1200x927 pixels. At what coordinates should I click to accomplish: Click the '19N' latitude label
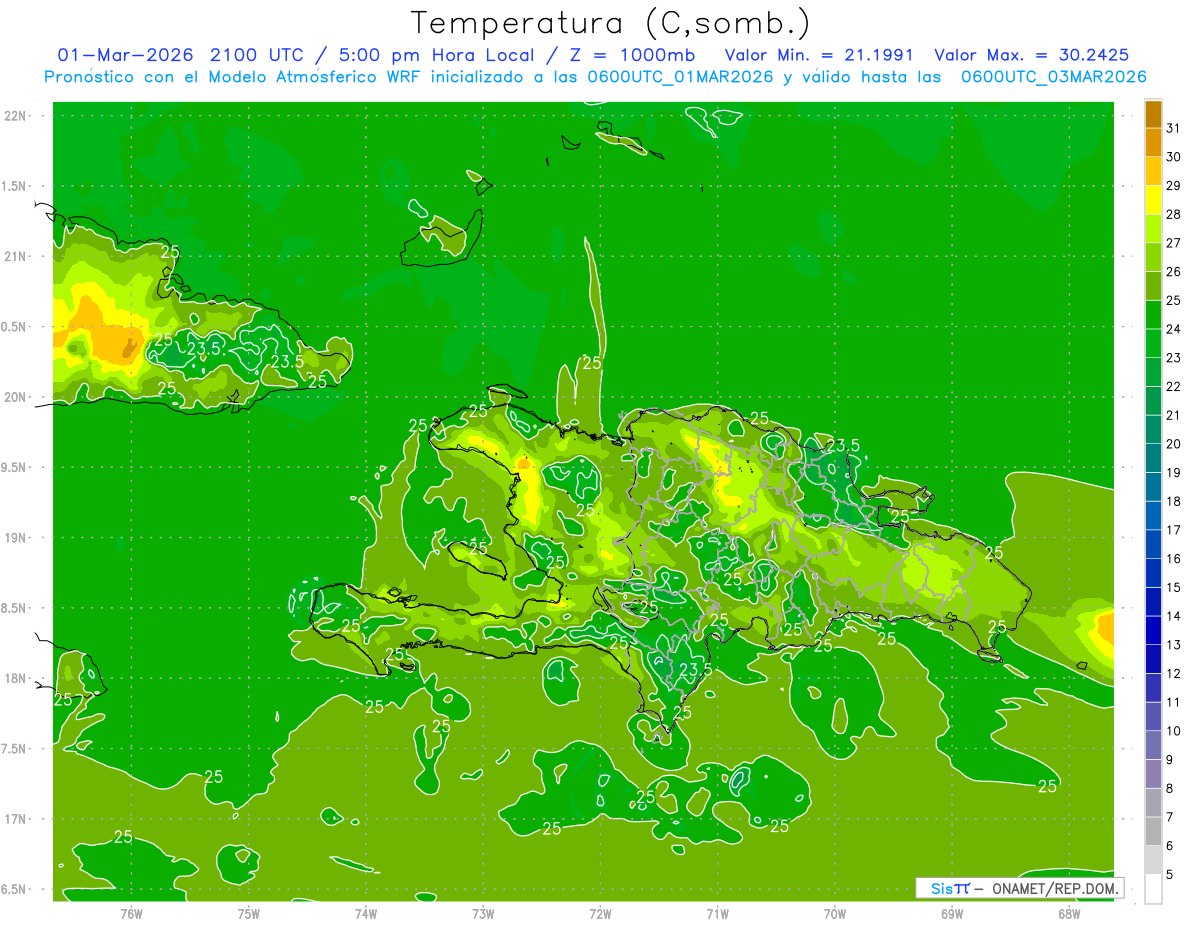pos(16,537)
